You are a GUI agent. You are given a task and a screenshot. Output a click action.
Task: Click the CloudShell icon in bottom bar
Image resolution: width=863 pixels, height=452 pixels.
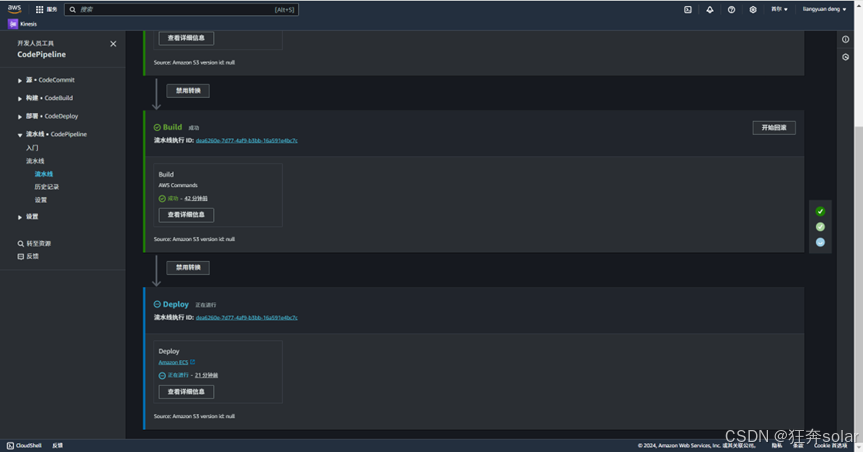(x=10, y=445)
